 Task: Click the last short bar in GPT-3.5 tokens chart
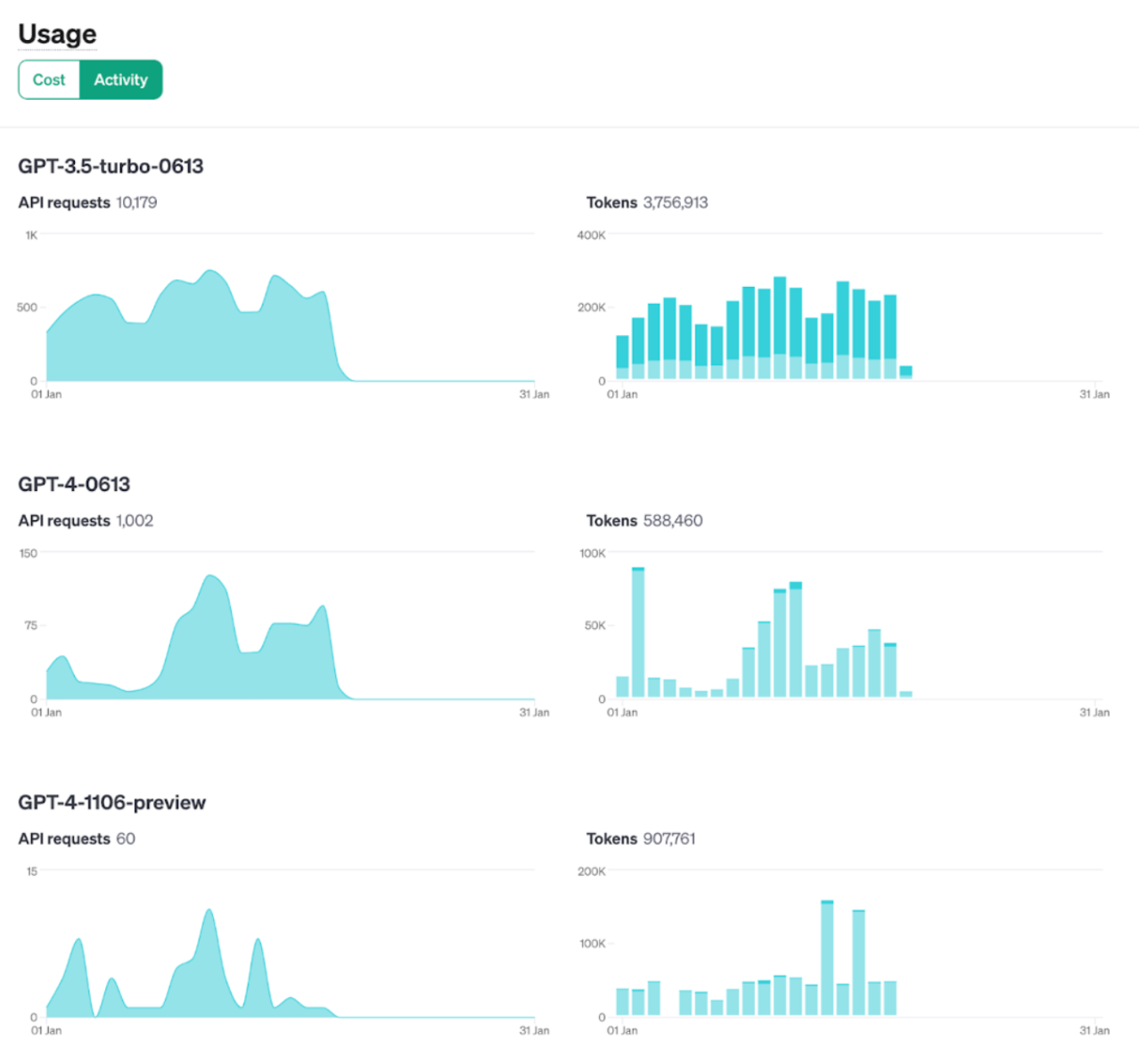point(906,372)
